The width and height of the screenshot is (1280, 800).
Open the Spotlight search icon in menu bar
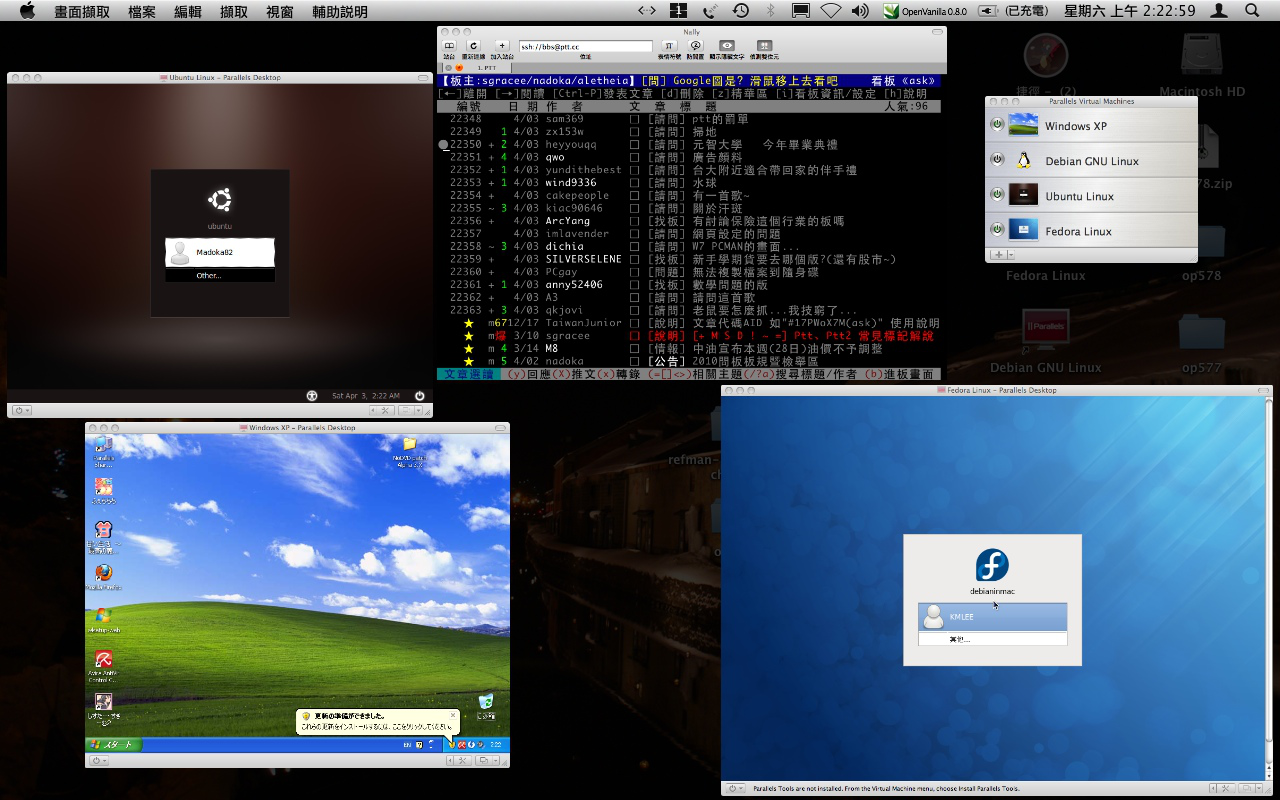click(1252, 11)
